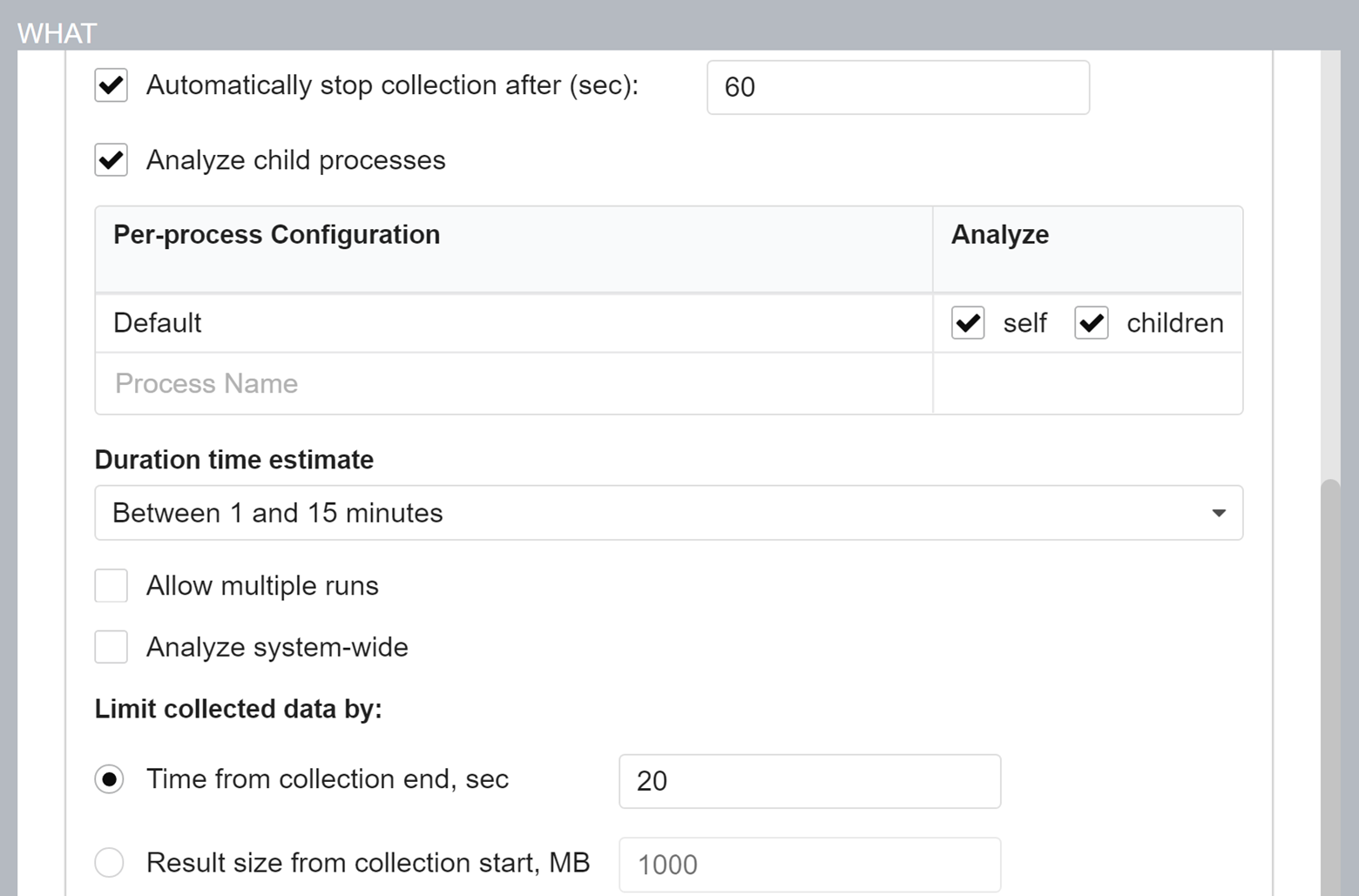Select Result size from collection start radio
The width and height of the screenshot is (1359, 896).
(110, 863)
